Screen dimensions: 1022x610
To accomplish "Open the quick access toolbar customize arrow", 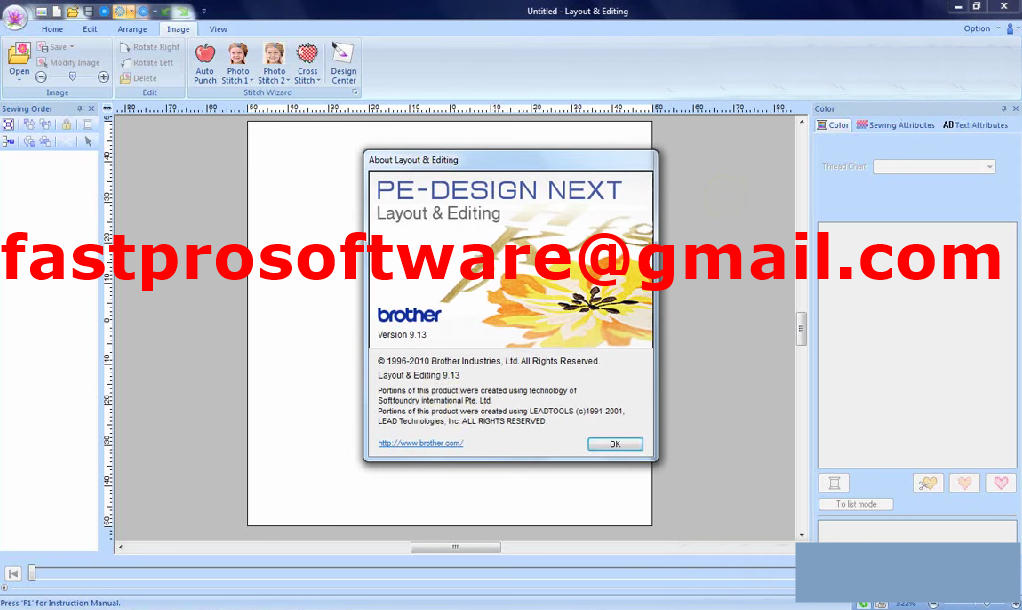I will 204,11.
